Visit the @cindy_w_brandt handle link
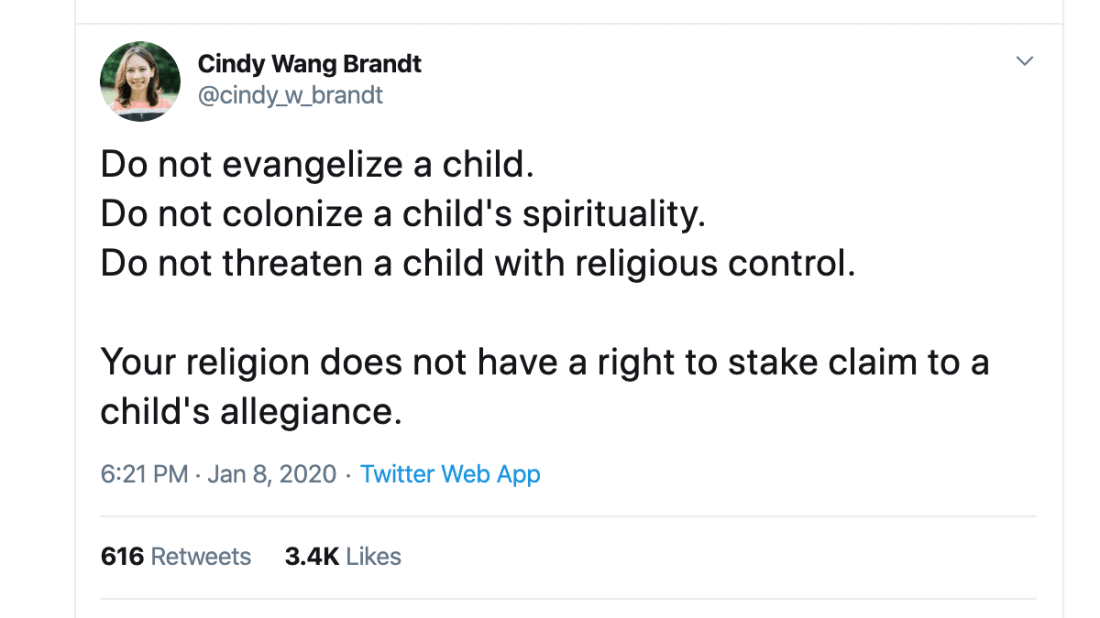The height and width of the screenshot is (618, 1100). click(x=290, y=95)
